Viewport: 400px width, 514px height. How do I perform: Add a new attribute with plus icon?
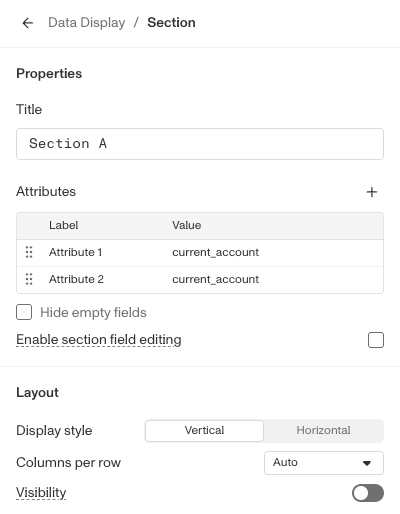[x=372, y=192]
